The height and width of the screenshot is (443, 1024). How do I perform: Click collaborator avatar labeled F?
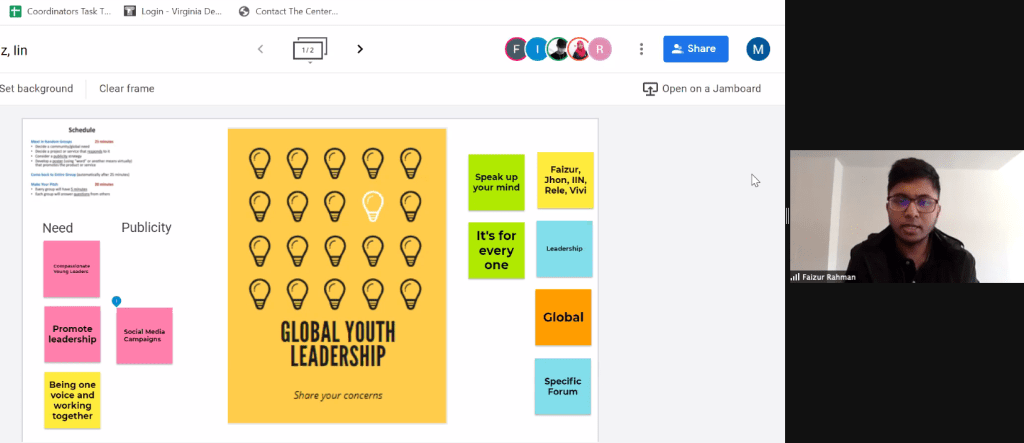pyautogui.click(x=516, y=49)
